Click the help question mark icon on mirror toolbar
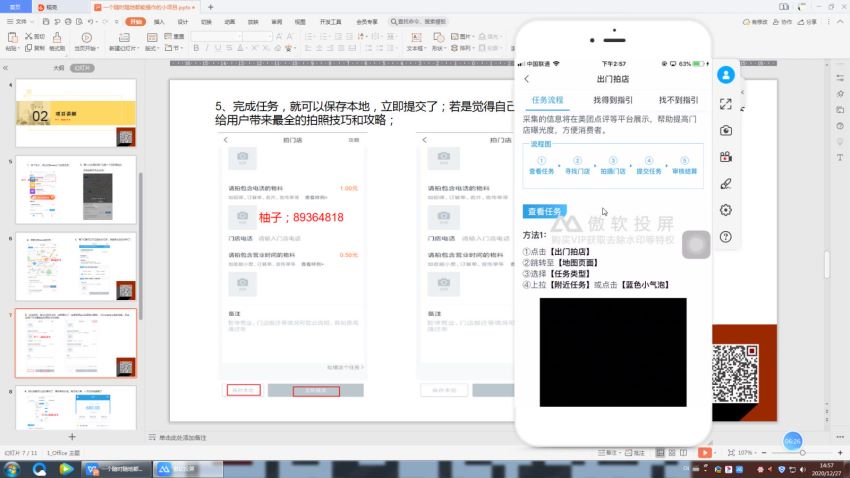 point(726,236)
